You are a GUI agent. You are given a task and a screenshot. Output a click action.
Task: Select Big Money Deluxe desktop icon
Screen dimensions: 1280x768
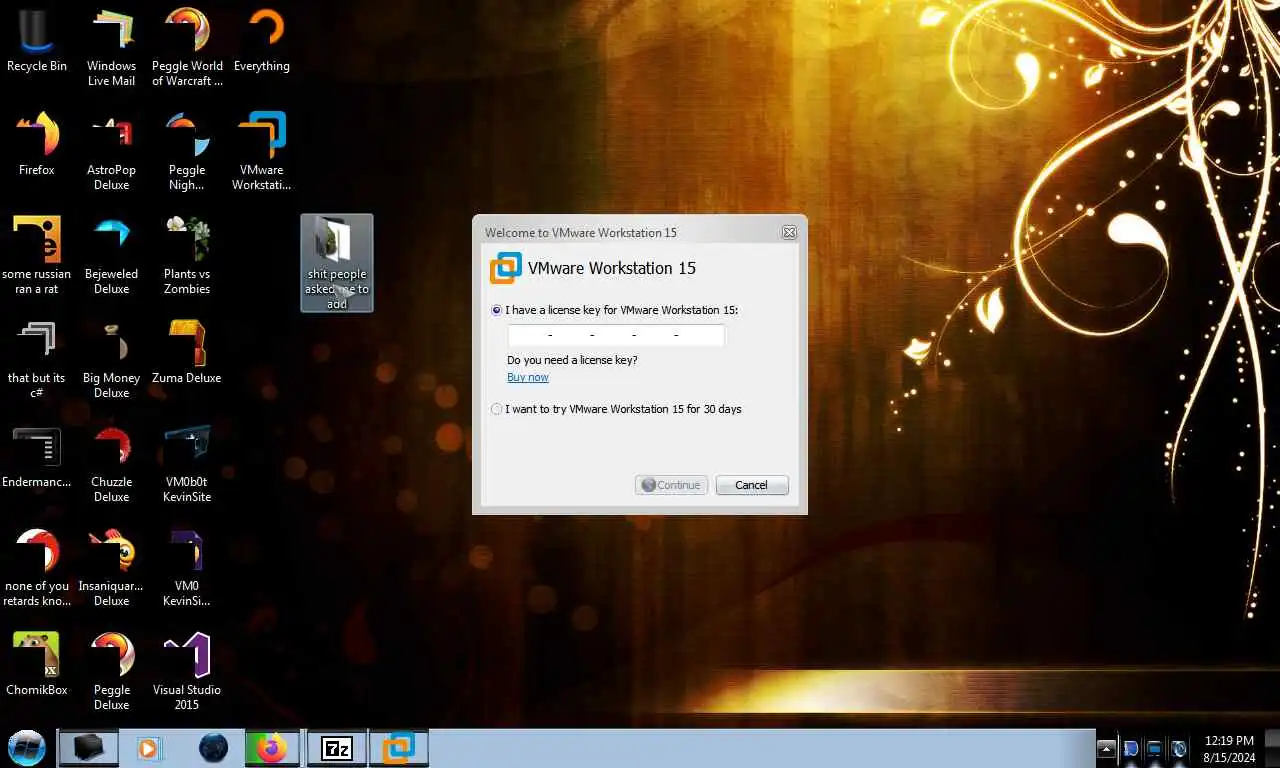[x=112, y=360]
